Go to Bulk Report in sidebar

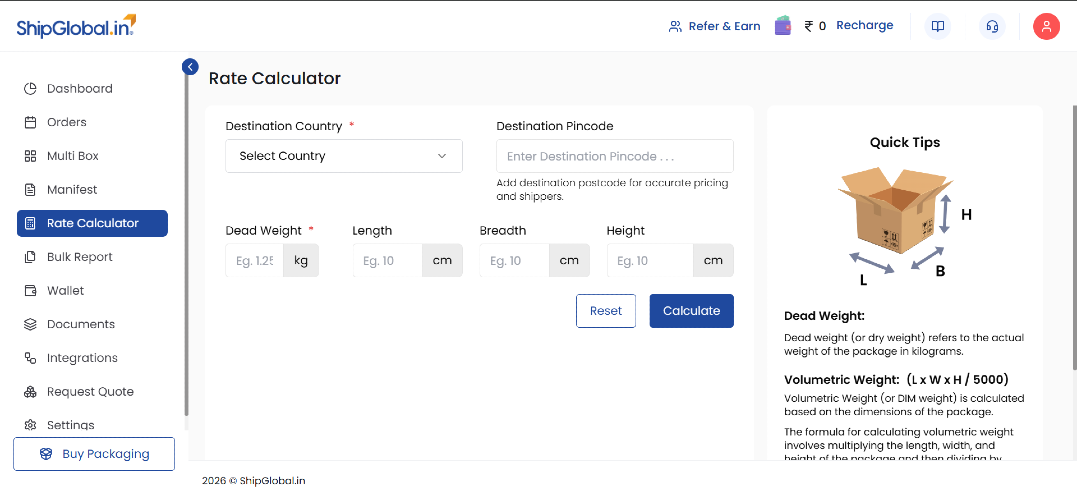coord(79,257)
